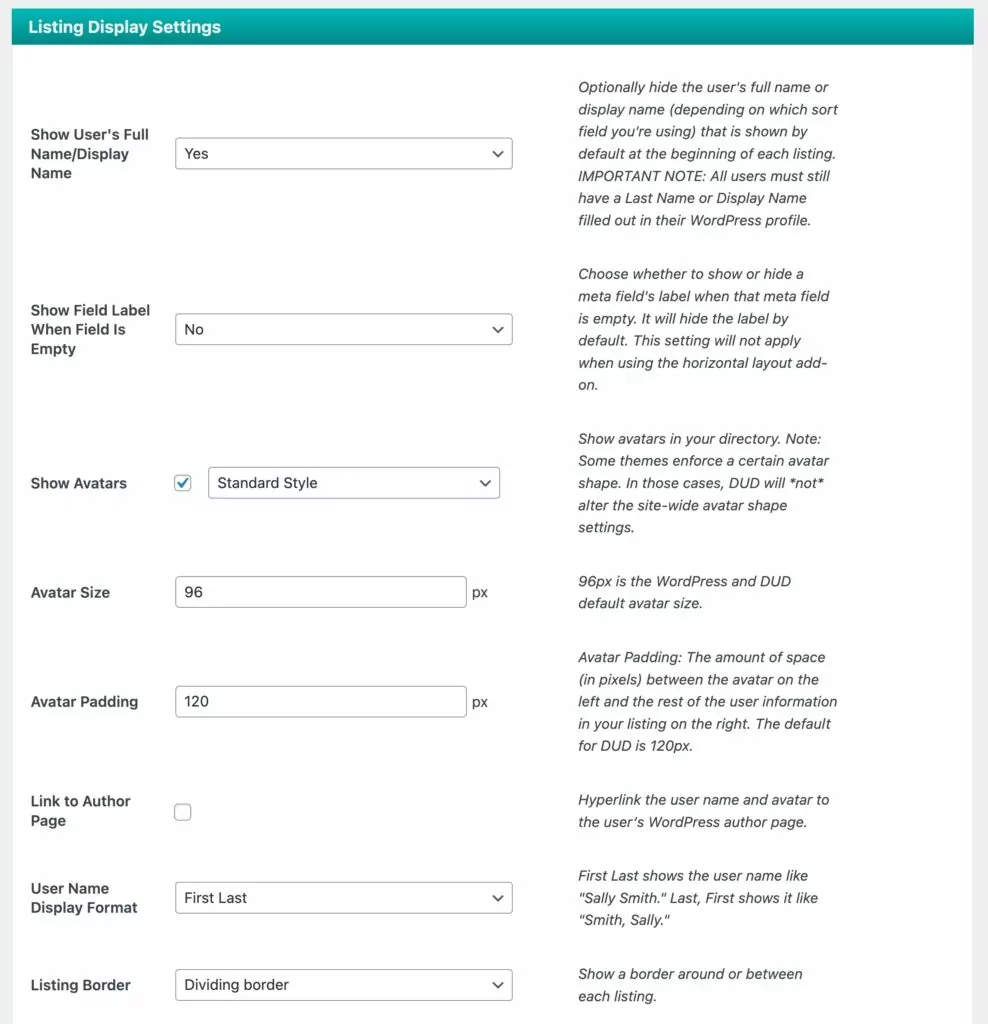
Task: Click the Avatar Padding label text
Action: pyautogui.click(x=83, y=702)
